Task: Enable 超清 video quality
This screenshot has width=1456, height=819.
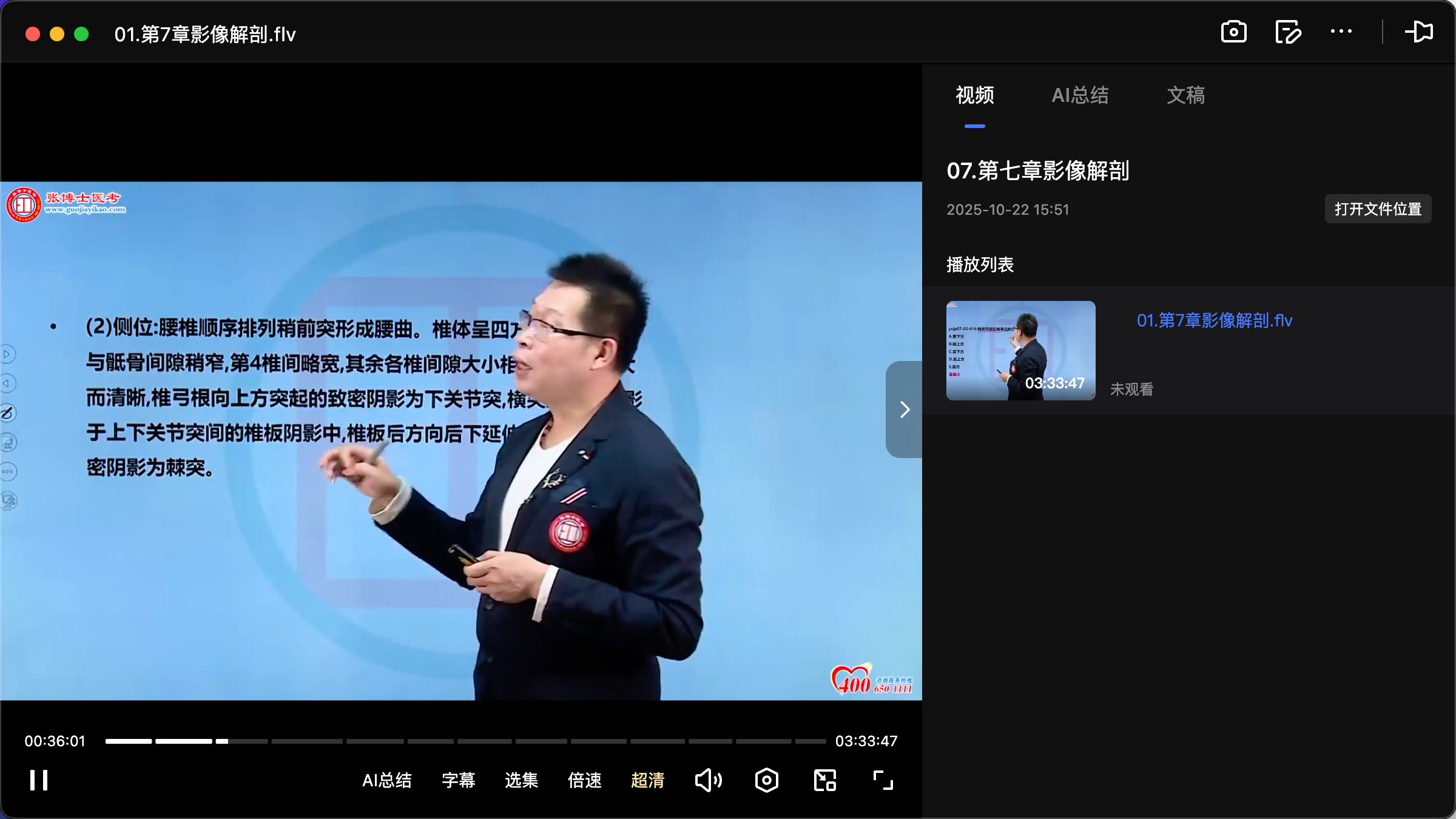Action: click(x=648, y=780)
